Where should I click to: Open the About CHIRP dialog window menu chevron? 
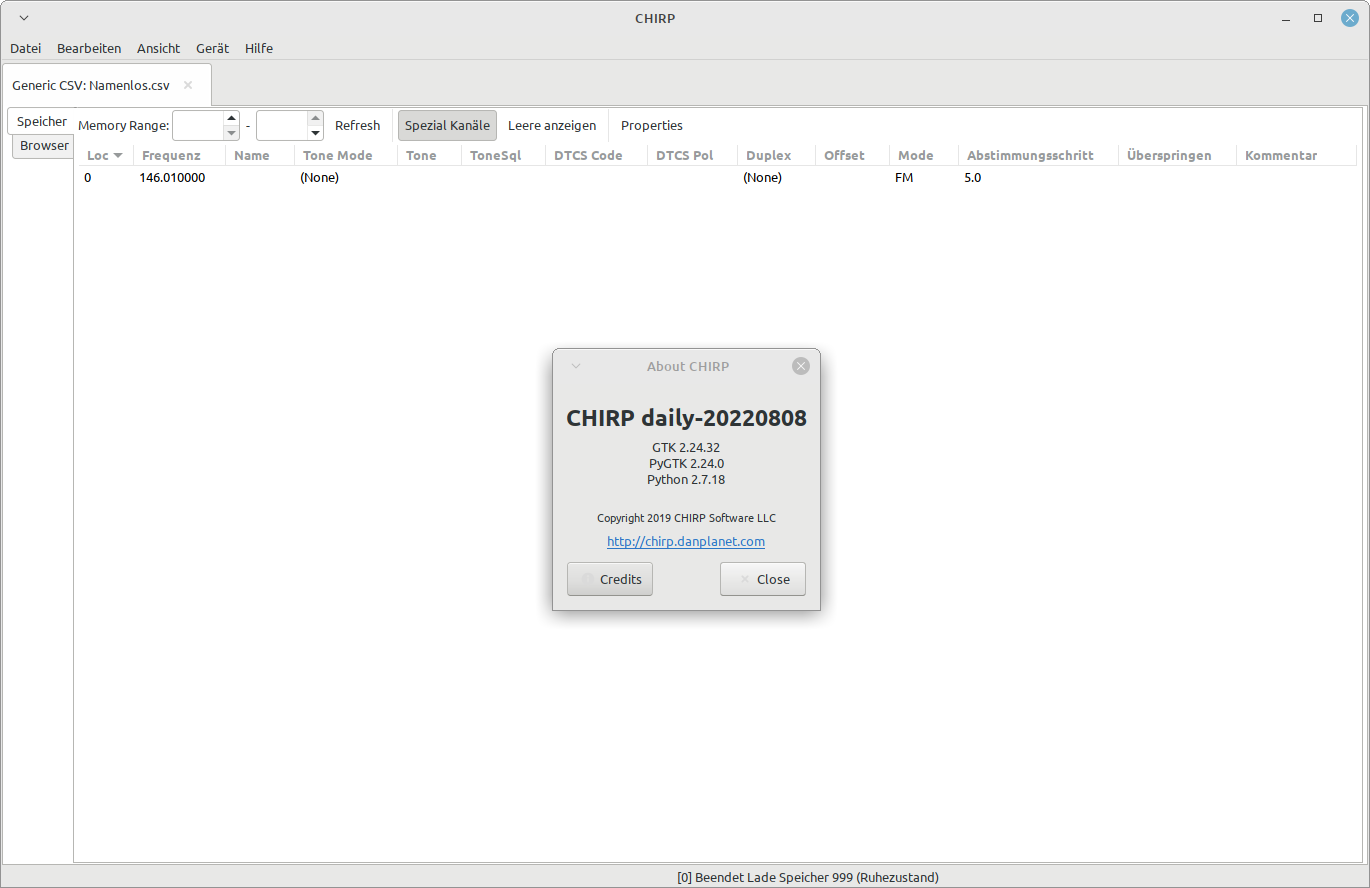(x=576, y=366)
